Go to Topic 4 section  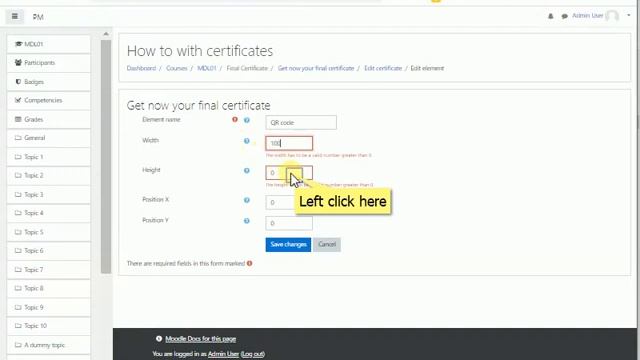(x=49, y=213)
